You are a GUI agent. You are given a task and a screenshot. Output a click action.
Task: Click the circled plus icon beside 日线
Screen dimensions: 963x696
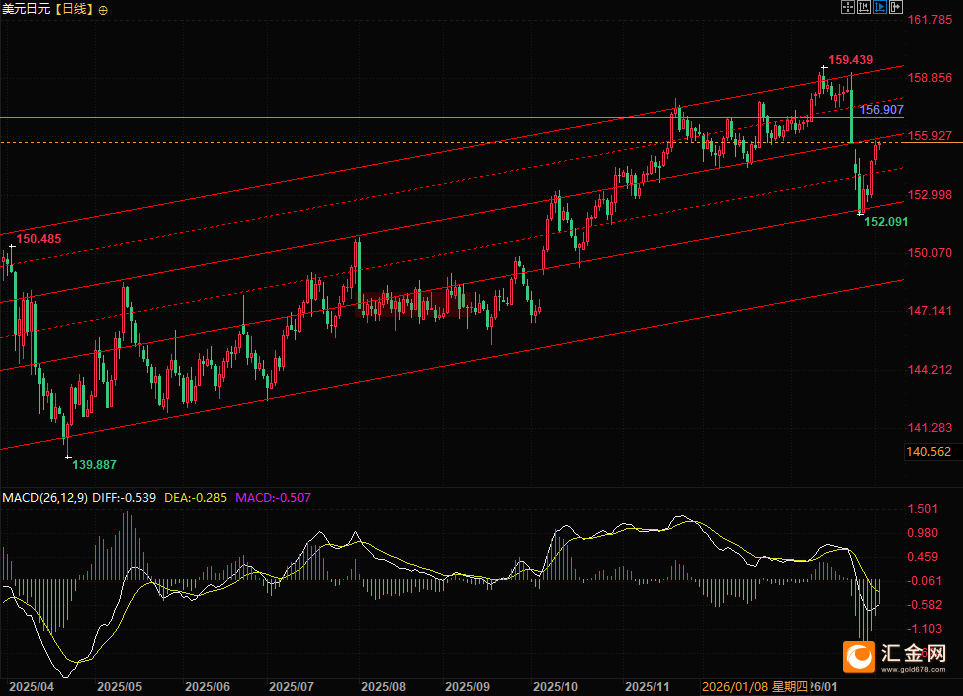point(104,9)
